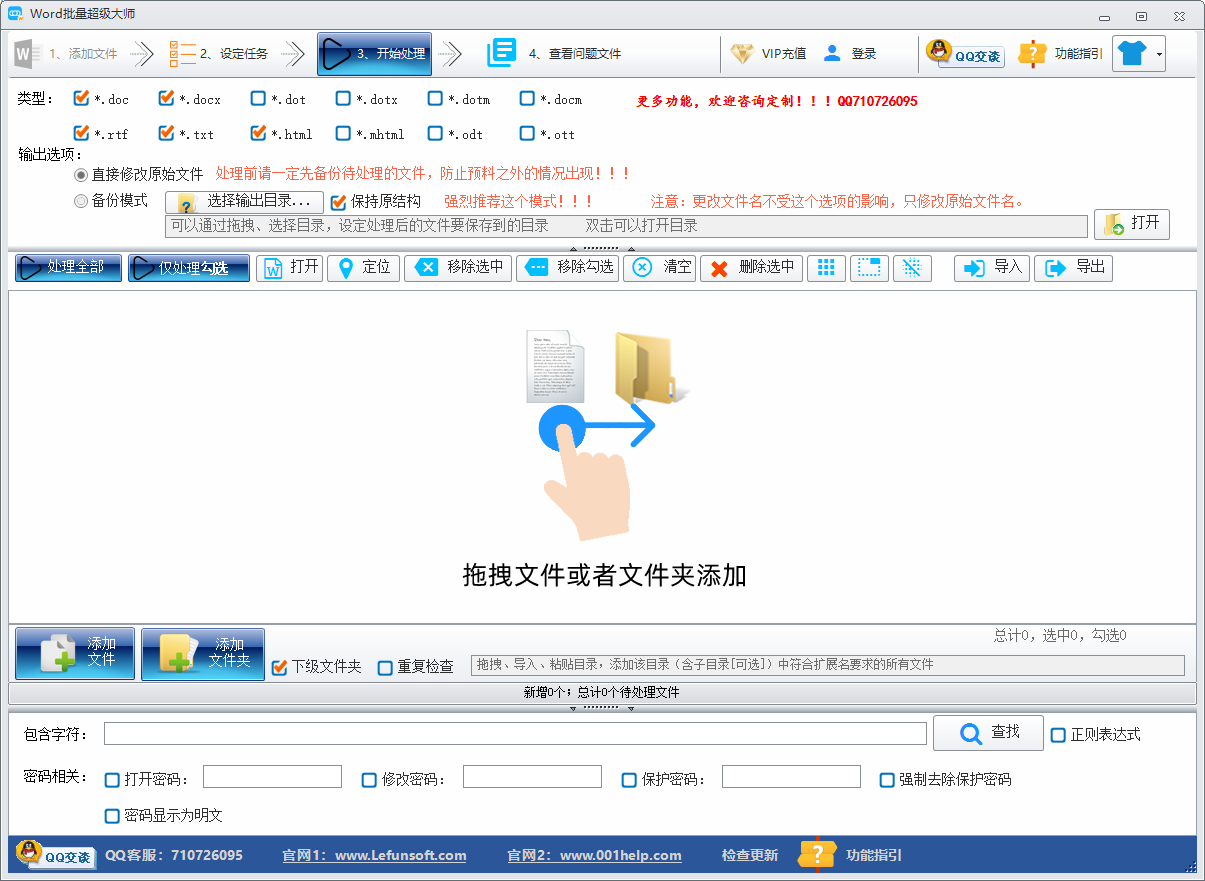Viewport: 1205px width, 881px height.
Task: Click Choose Output Directory (选择输出目录...) button
Action: pos(244,202)
